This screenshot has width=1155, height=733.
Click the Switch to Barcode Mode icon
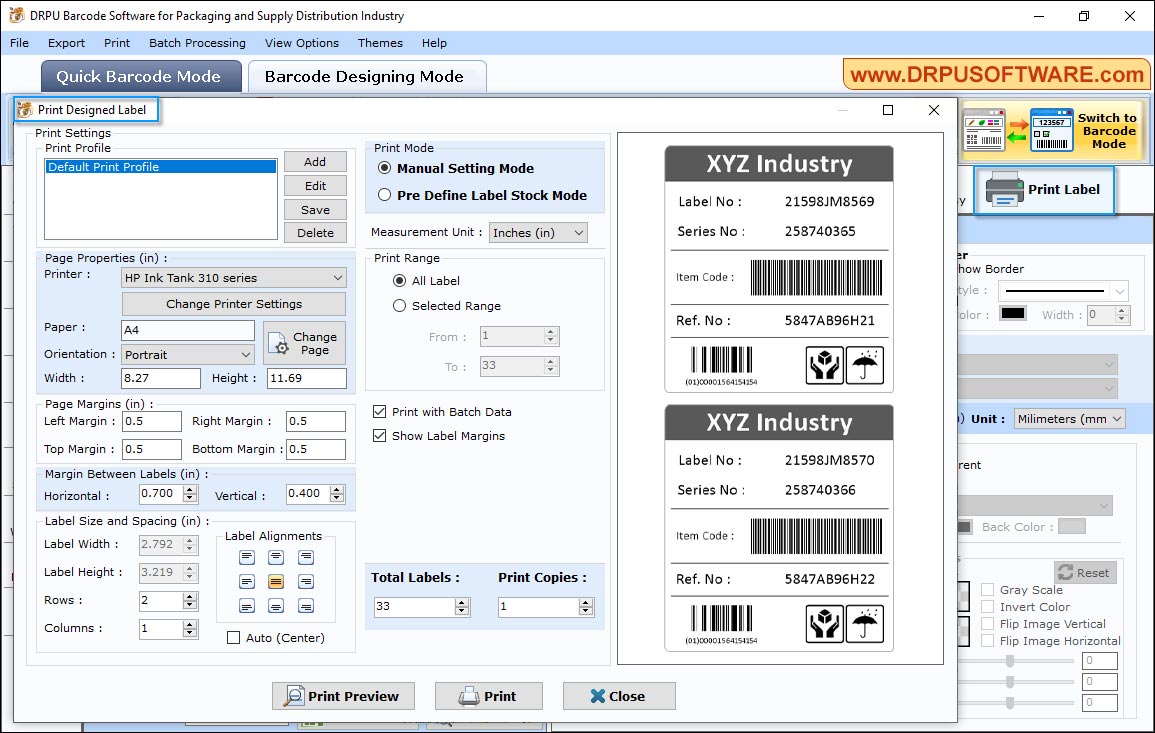1051,130
